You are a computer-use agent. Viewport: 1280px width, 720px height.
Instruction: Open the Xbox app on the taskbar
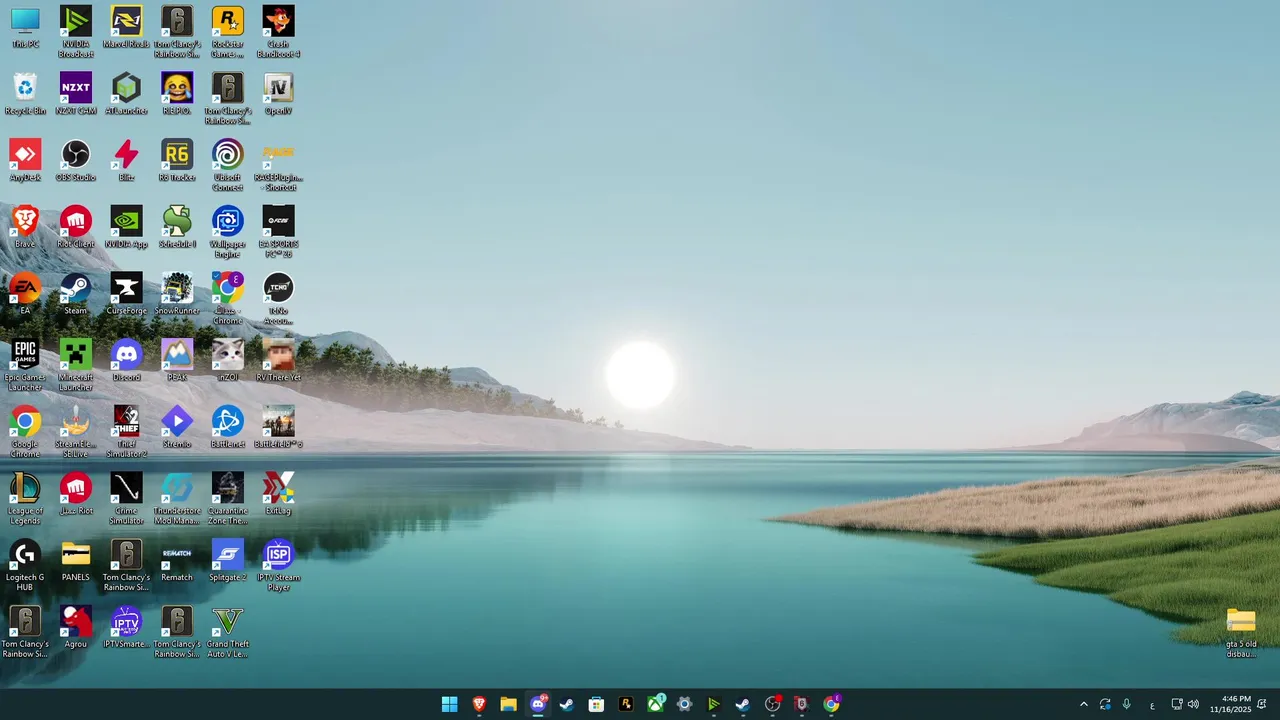tap(655, 704)
